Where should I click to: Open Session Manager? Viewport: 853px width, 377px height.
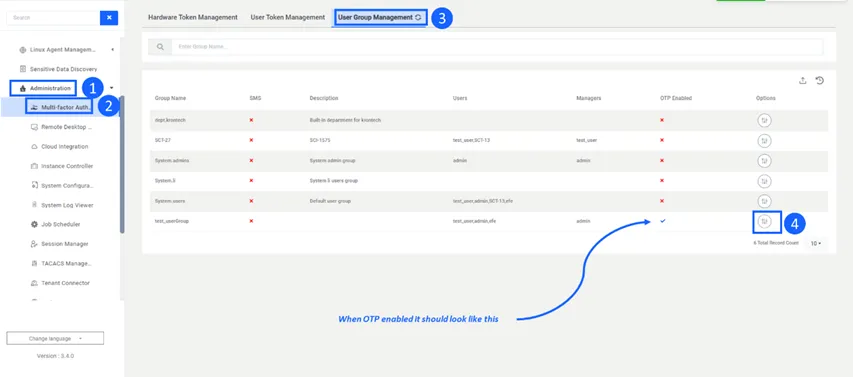coord(65,244)
